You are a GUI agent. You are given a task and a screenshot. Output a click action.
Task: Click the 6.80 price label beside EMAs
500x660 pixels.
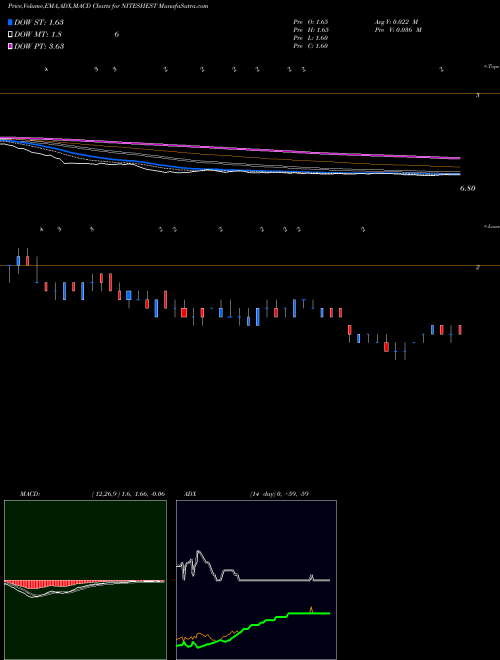click(x=467, y=189)
